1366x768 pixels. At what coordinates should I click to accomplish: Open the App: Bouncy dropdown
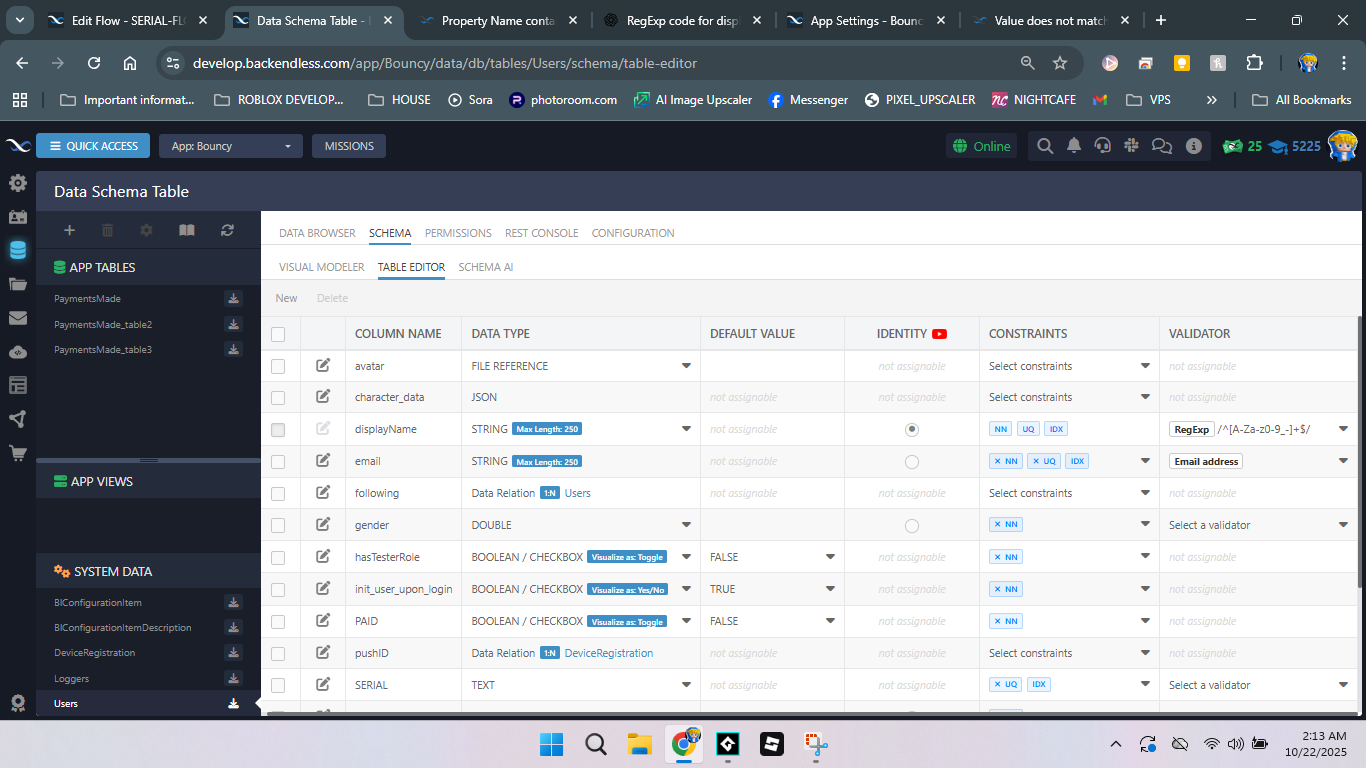click(x=230, y=146)
